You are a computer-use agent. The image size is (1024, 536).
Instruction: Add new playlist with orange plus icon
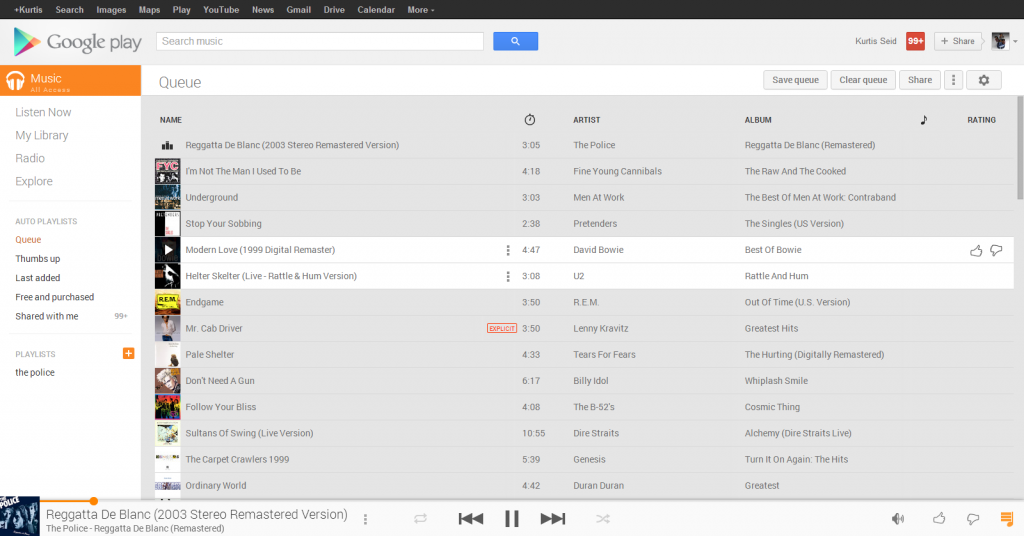[128, 353]
